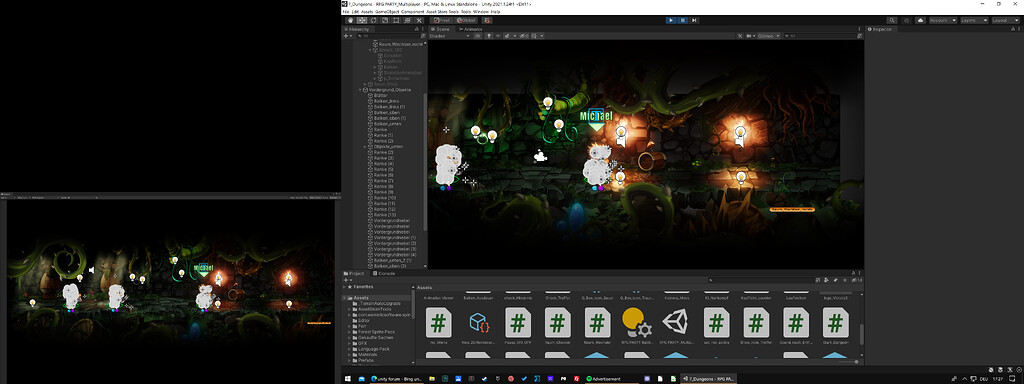The image size is (1024, 384).
Task: Open the global search magnifier icon
Action: coord(892,20)
